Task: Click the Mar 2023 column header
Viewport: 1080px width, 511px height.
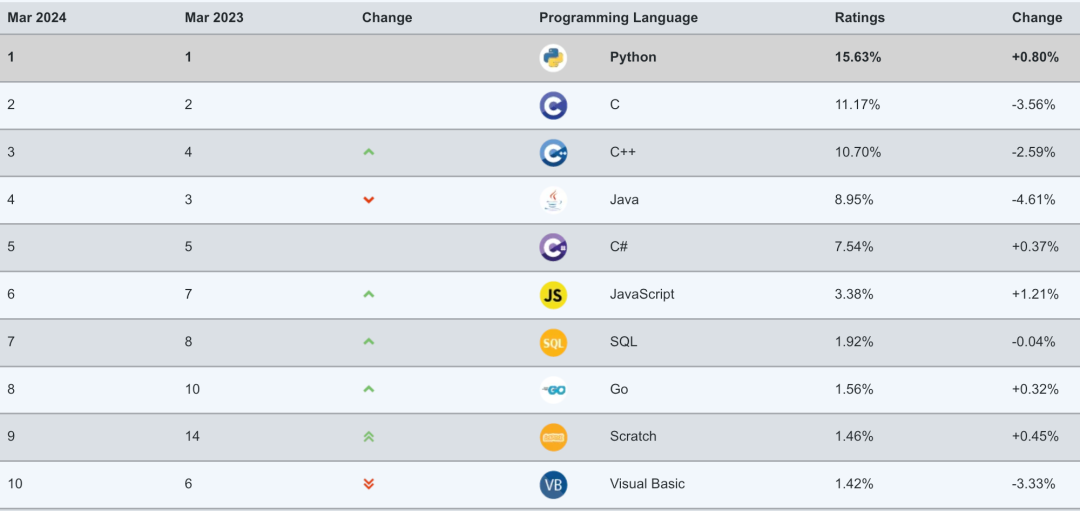Action: 214,18
